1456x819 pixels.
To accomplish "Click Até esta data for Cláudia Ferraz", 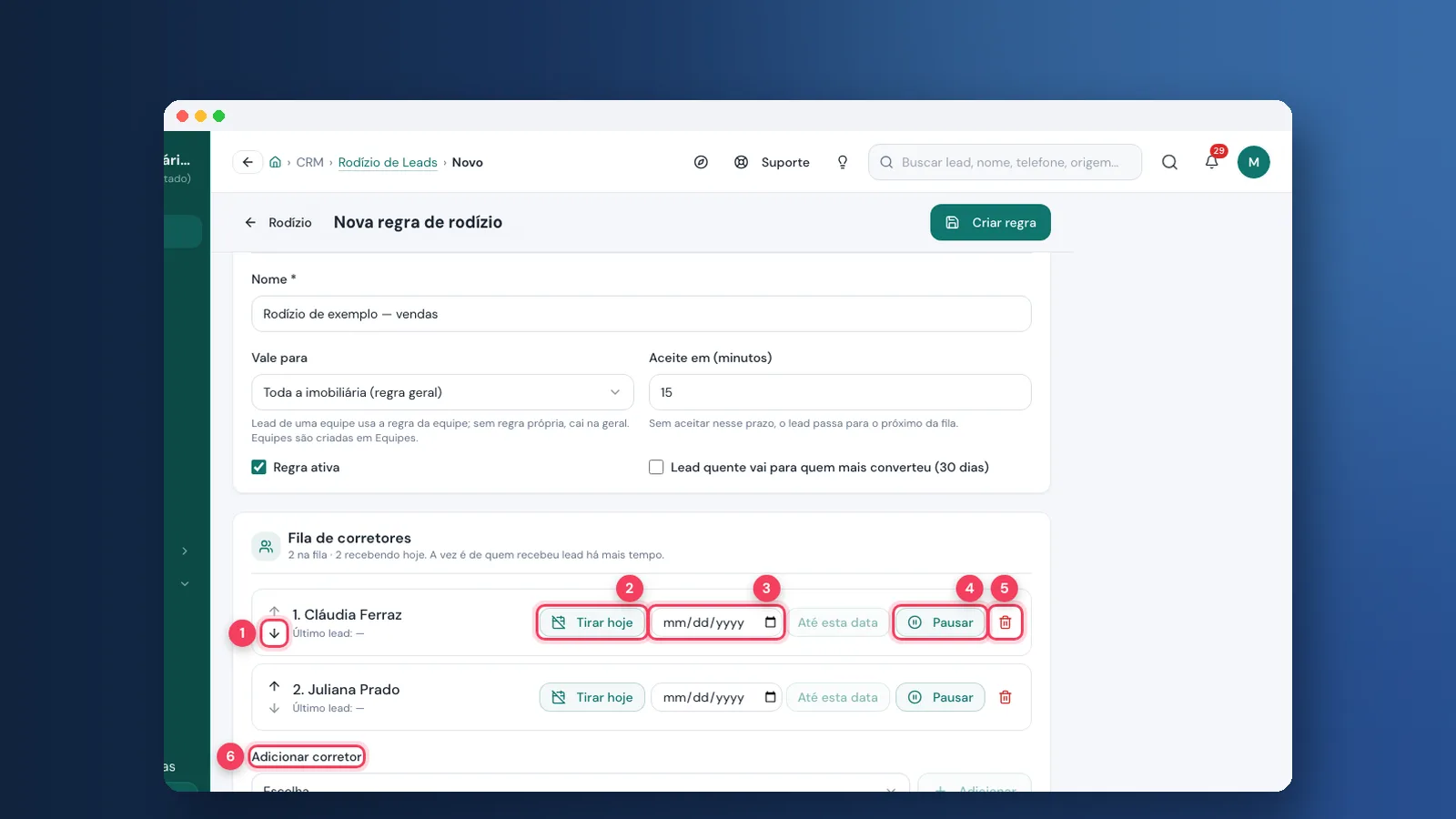I will pyautogui.click(x=837, y=622).
